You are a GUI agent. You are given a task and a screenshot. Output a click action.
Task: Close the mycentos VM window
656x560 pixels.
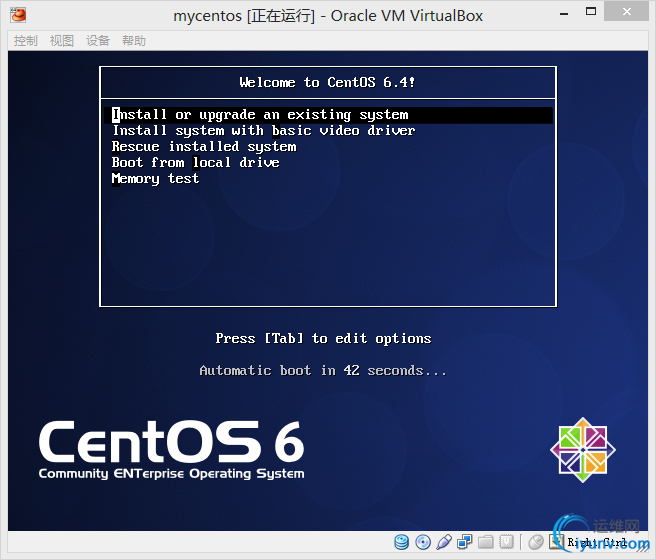click(626, 12)
